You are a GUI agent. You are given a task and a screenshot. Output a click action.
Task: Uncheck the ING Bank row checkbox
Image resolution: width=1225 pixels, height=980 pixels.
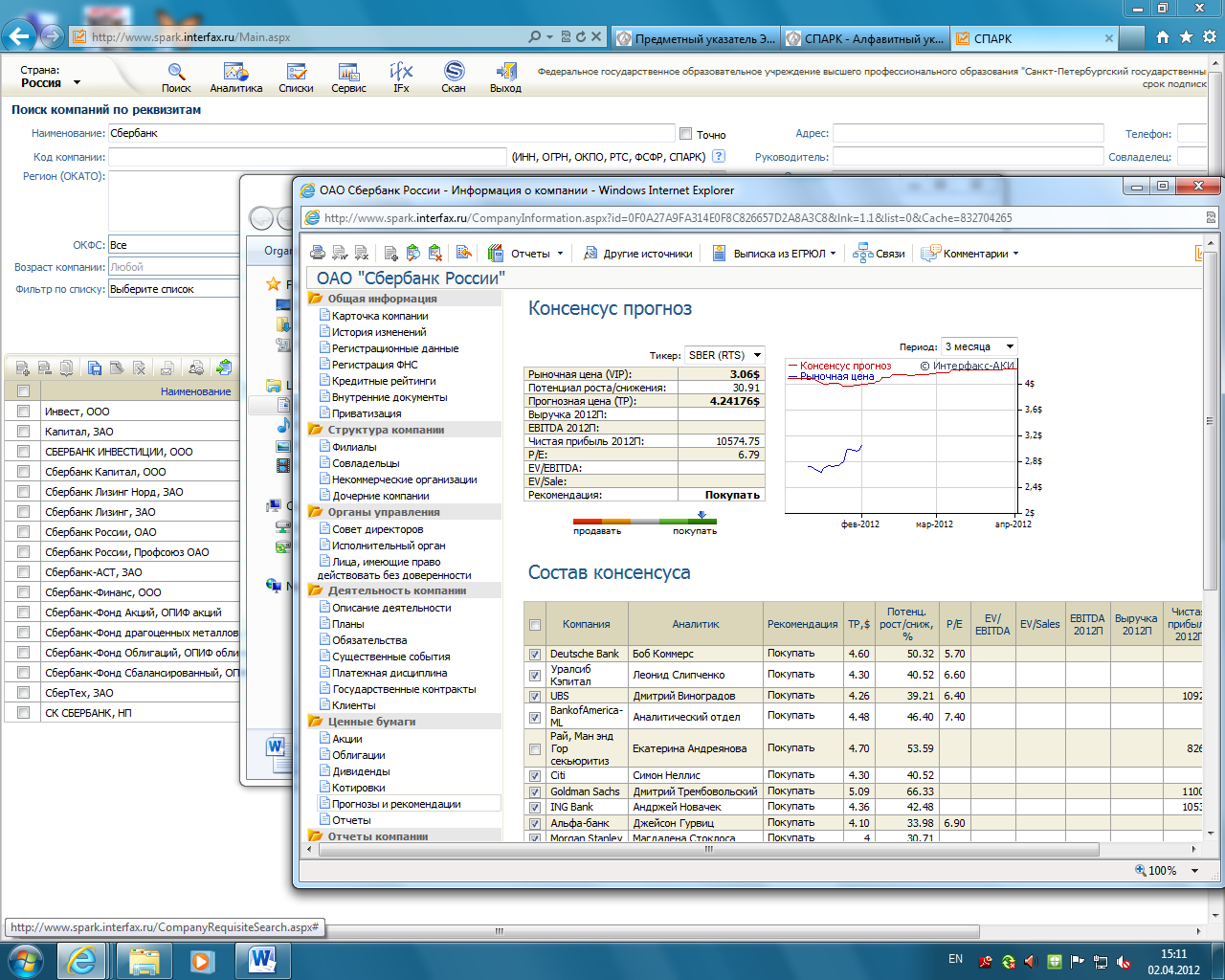tap(535, 808)
